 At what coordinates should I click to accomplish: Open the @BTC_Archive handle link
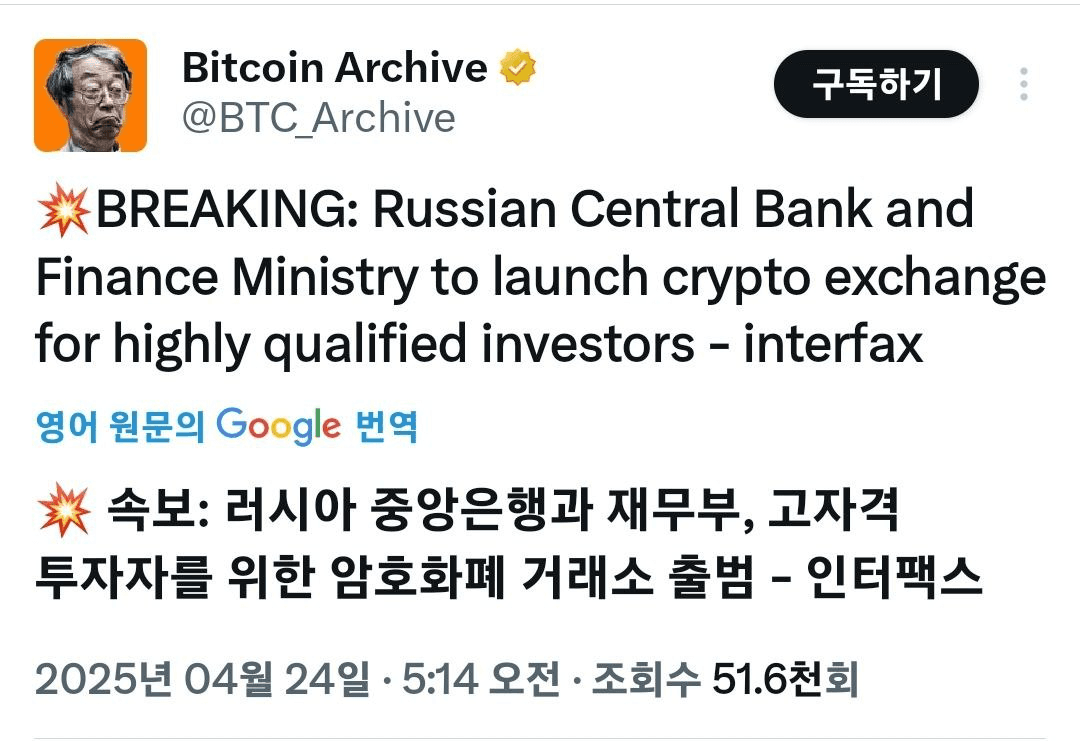click(x=318, y=118)
